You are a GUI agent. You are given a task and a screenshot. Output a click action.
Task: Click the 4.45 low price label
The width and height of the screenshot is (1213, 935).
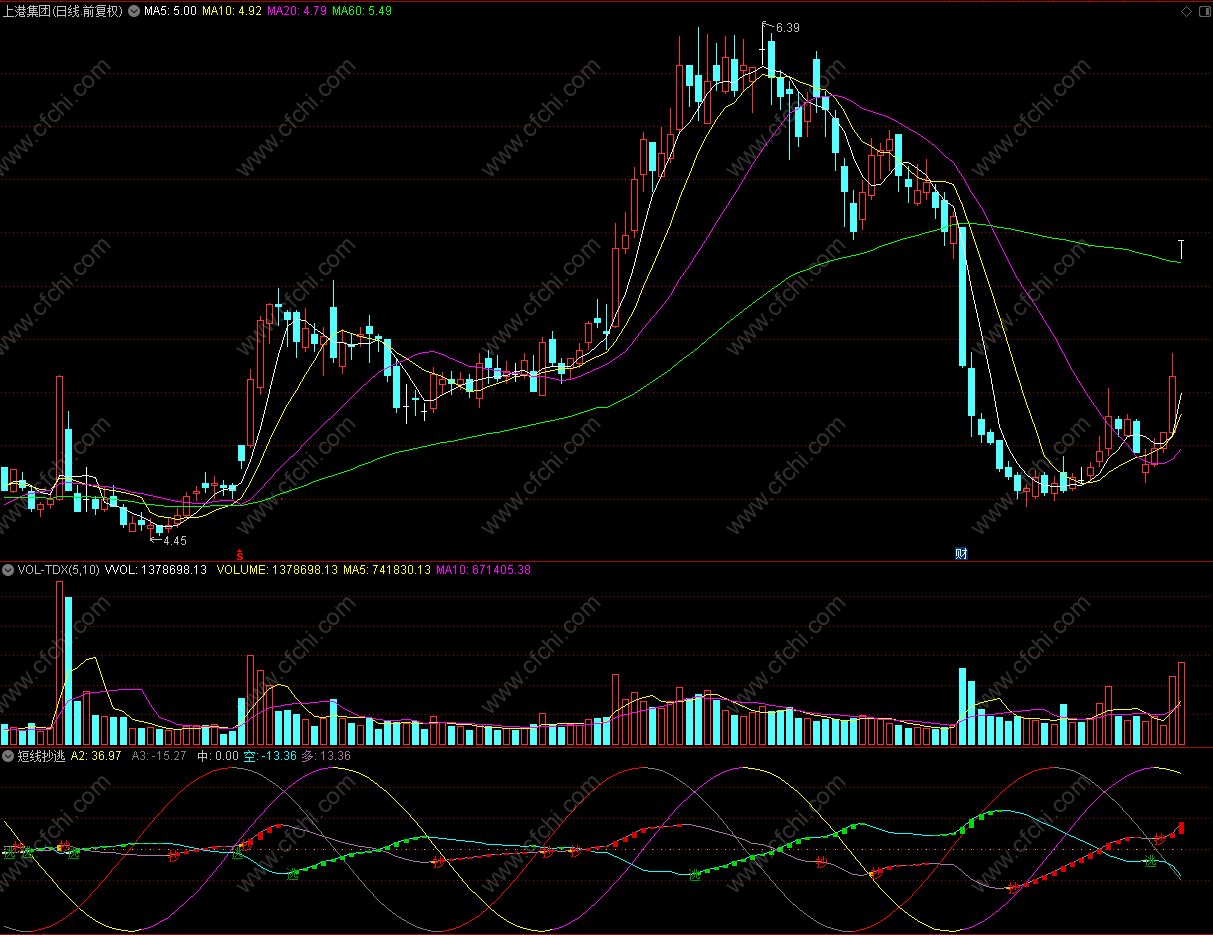pyautogui.click(x=174, y=540)
